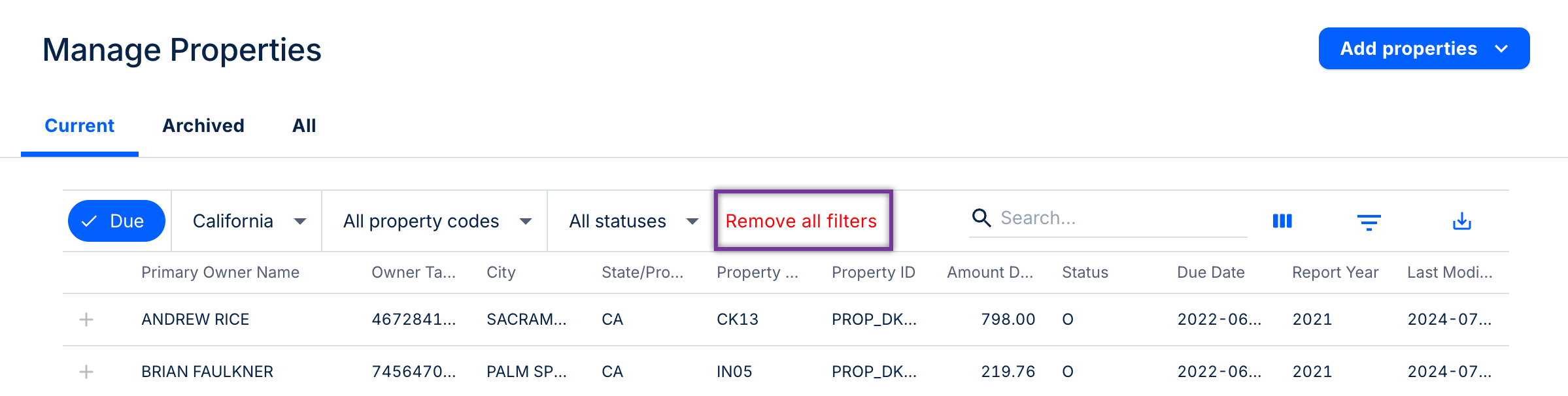
Task: Switch to the All tab
Action: pyautogui.click(x=304, y=125)
